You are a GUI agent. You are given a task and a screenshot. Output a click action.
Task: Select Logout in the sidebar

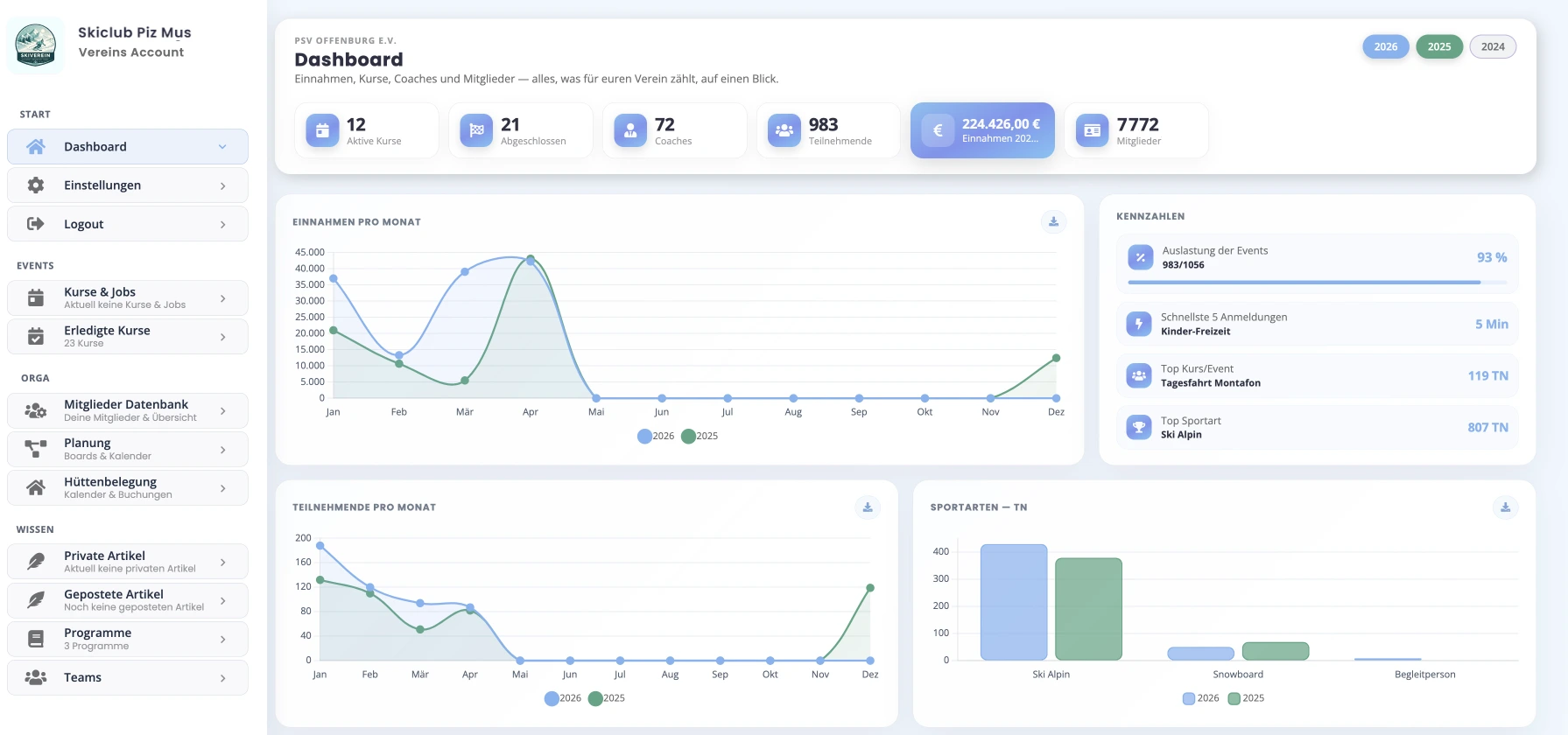click(128, 224)
